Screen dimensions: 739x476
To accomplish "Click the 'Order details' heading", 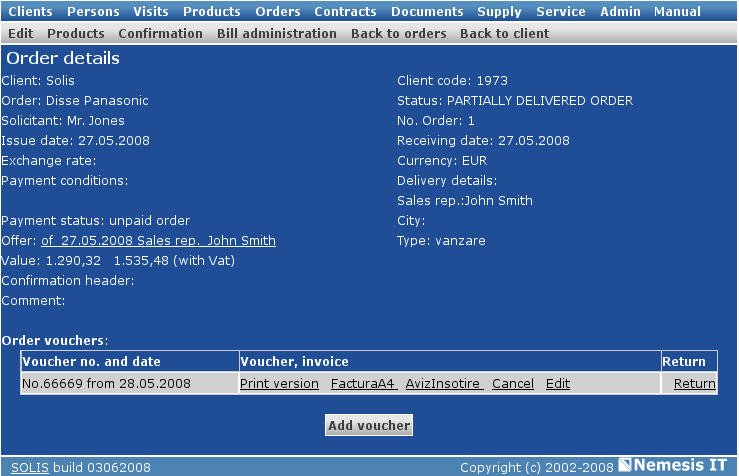I will click(x=63, y=58).
